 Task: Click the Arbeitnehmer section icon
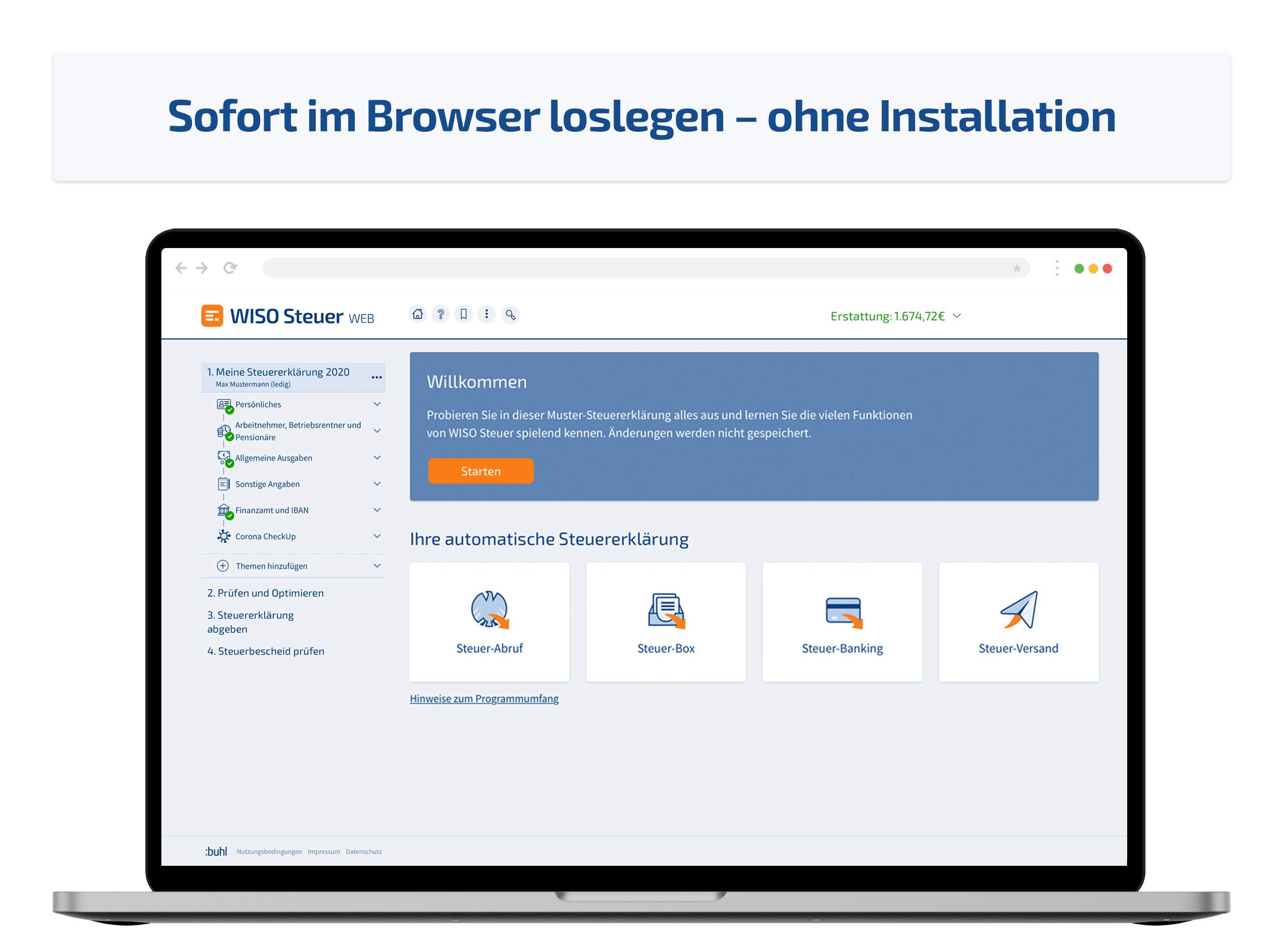tap(224, 431)
